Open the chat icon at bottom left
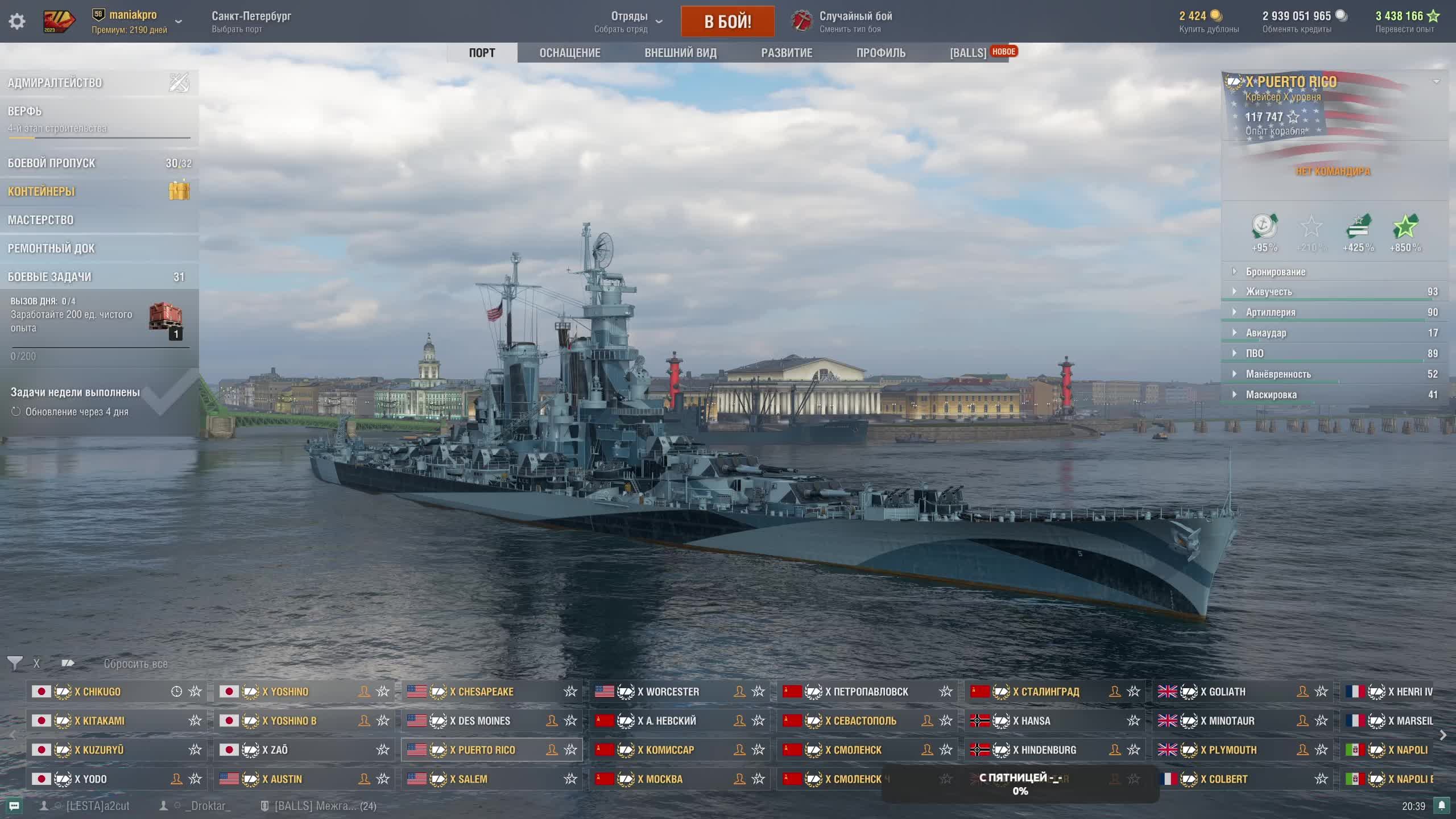This screenshot has width=1456, height=819. (14, 806)
